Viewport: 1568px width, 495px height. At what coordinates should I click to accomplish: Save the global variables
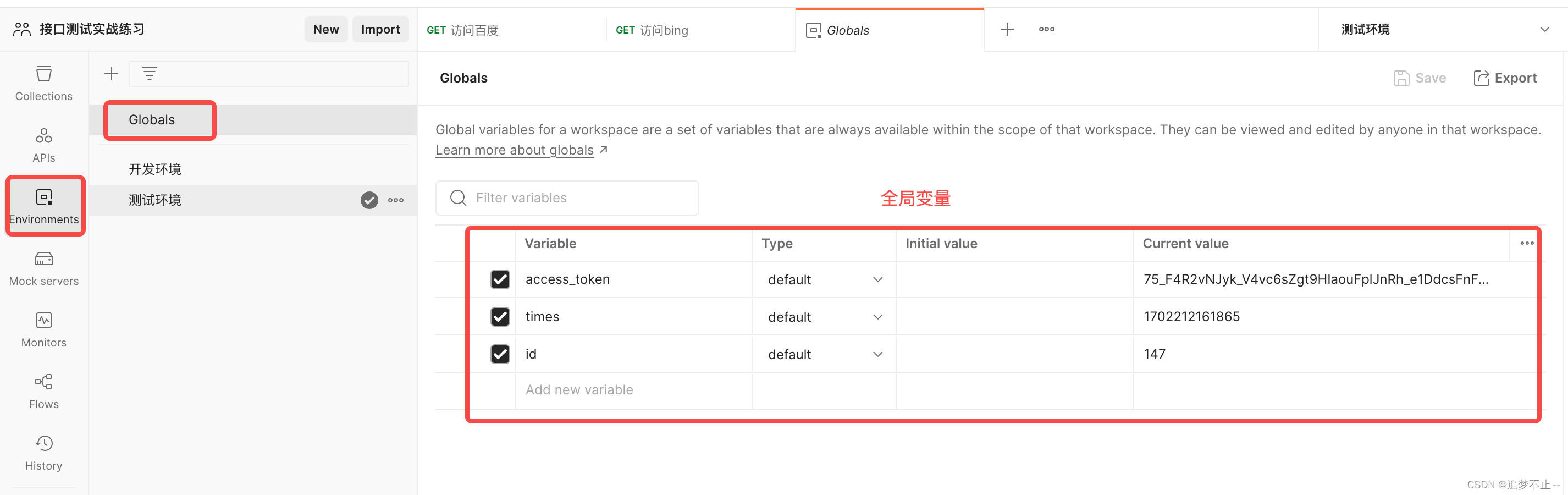[1420, 78]
